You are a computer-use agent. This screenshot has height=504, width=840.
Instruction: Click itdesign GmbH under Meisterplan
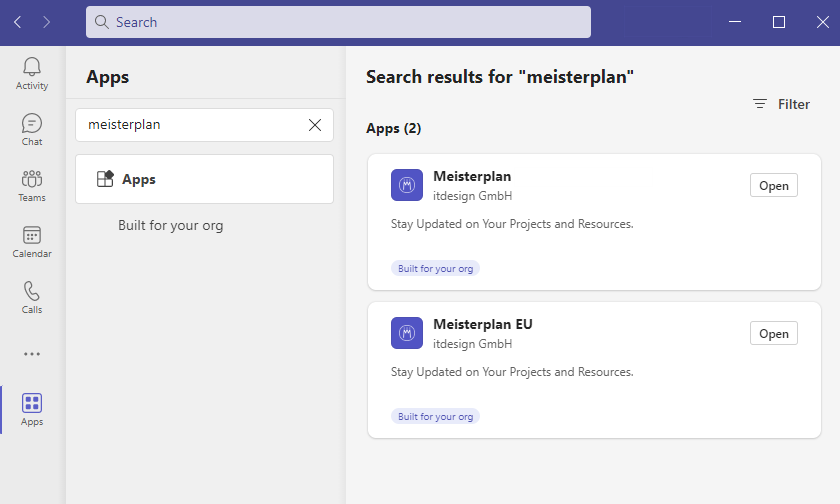point(472,196)
